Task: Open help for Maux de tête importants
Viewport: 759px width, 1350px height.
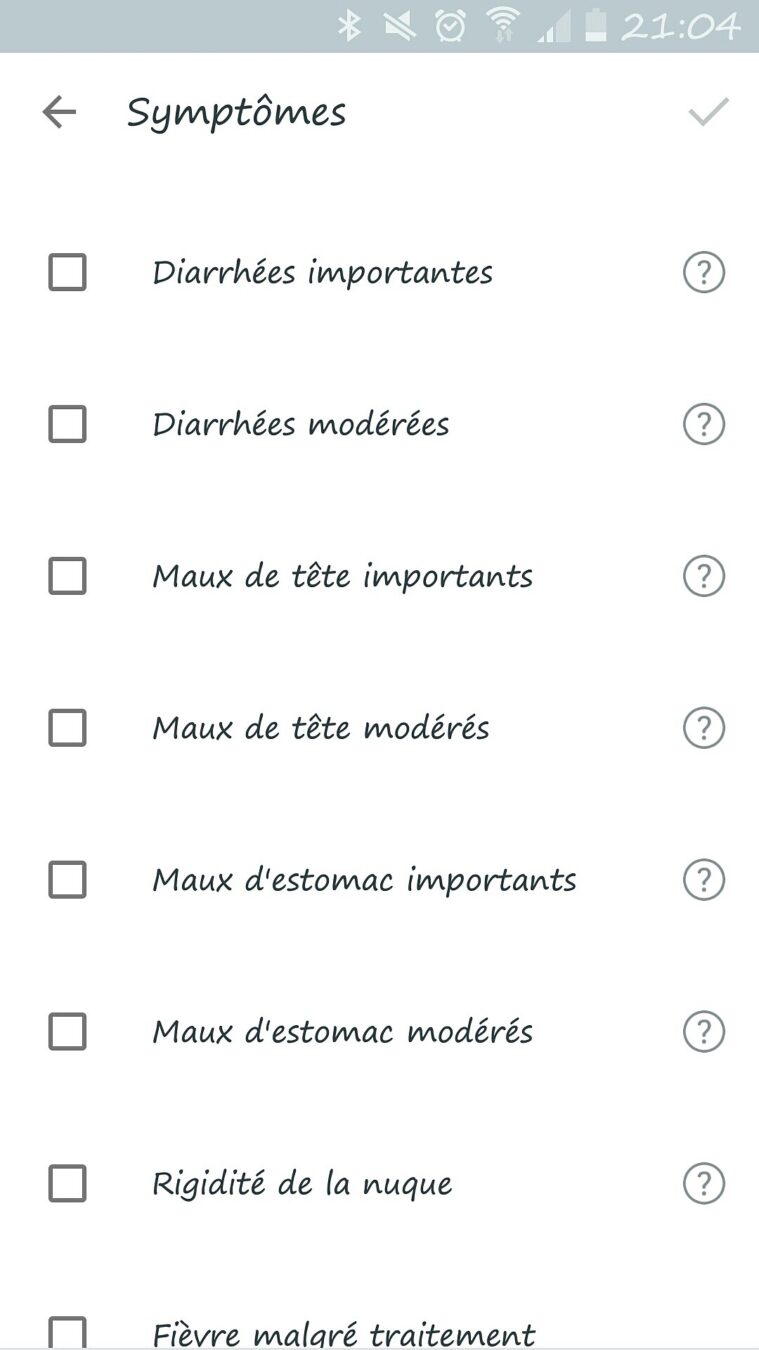Action: click(703, 577)
